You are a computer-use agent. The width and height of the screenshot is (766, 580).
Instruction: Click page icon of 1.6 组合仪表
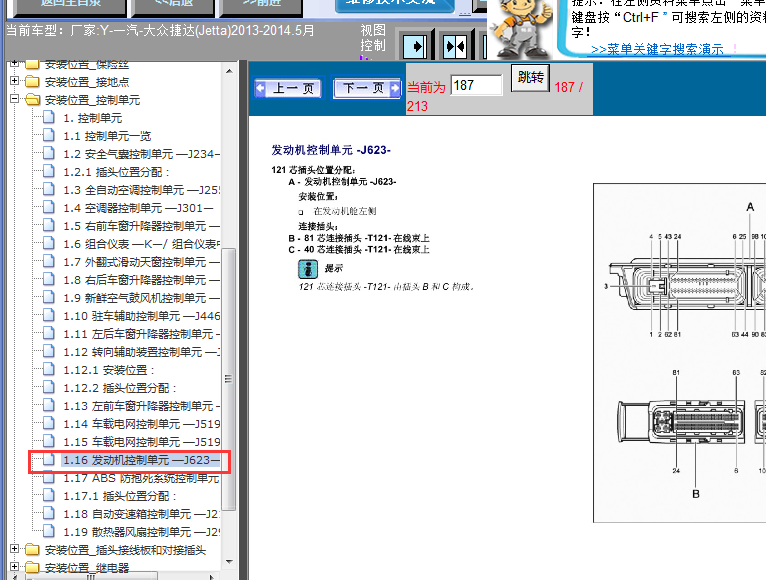(49, 243)
